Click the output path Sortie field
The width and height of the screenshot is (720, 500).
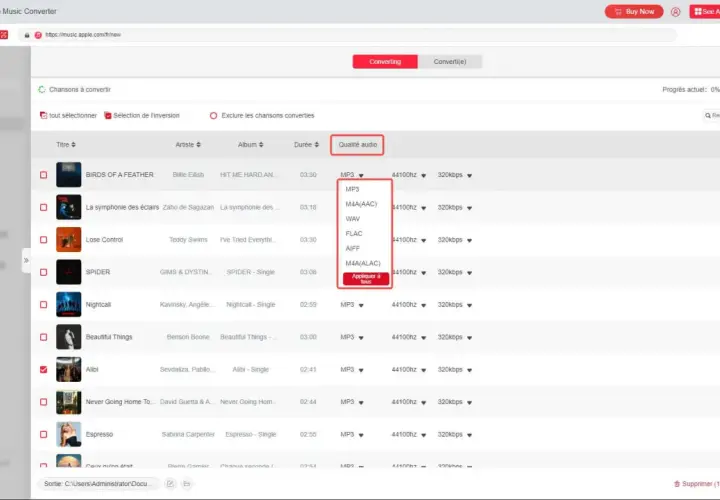(99, 483)
